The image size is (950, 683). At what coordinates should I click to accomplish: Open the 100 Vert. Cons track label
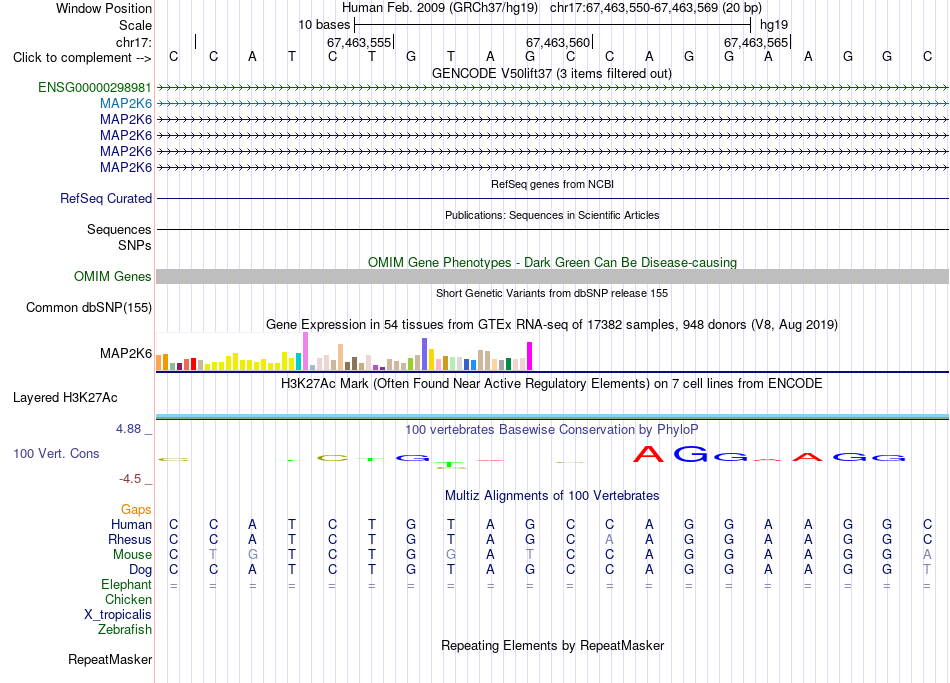[x=56, y=453]
